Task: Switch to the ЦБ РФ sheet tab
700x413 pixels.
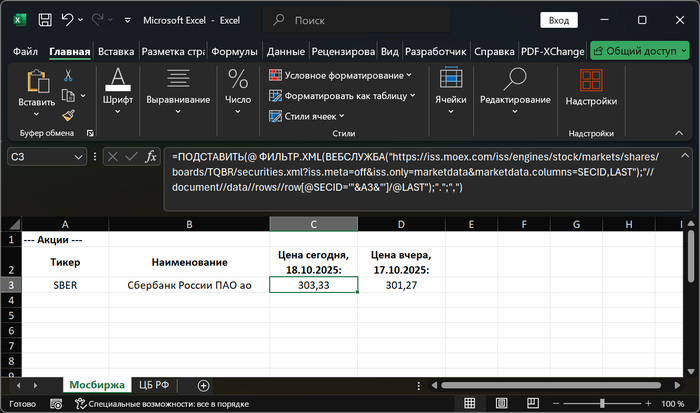Action: 154,385
